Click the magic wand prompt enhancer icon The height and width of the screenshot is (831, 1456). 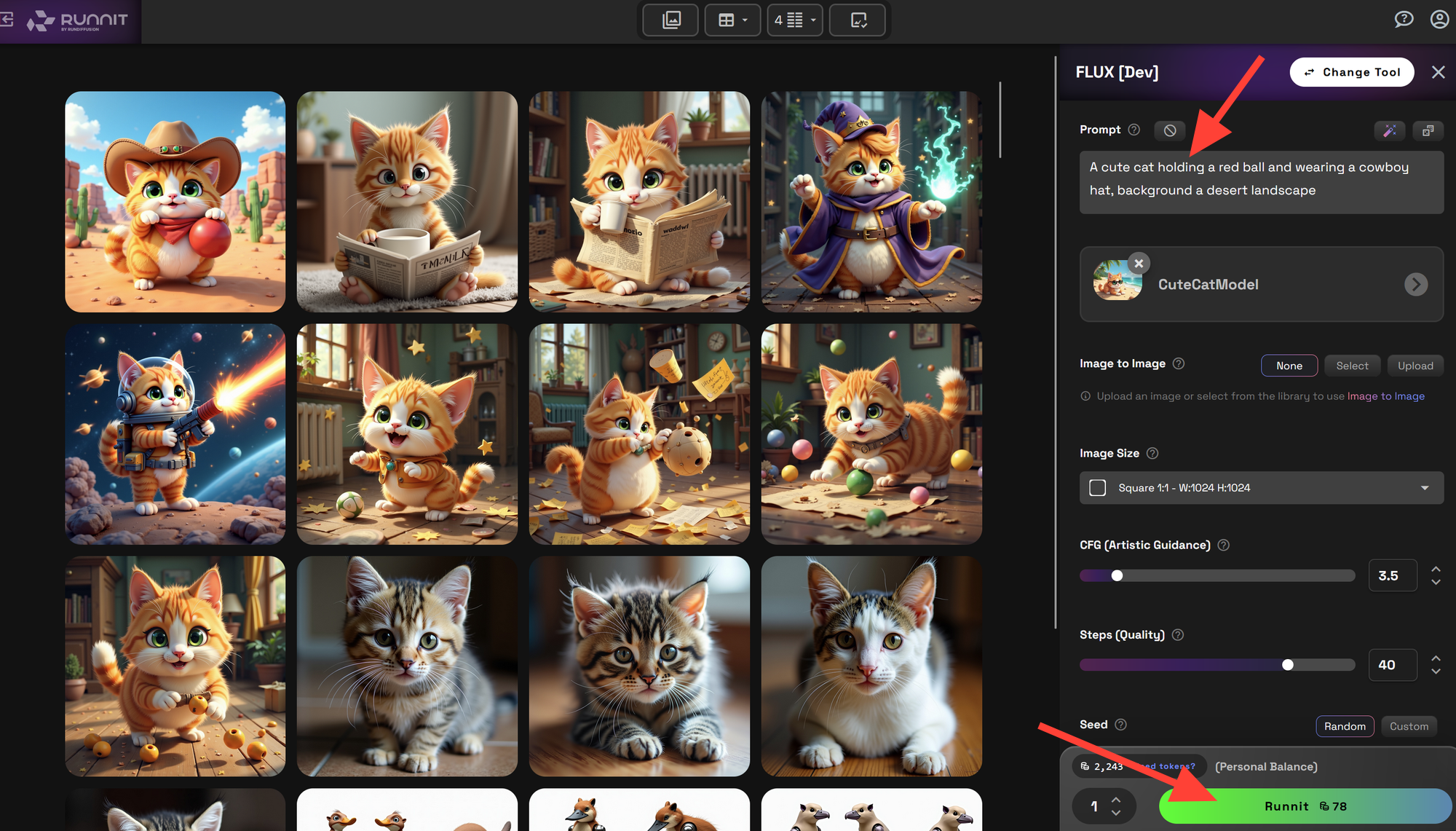pos(1389,130)
